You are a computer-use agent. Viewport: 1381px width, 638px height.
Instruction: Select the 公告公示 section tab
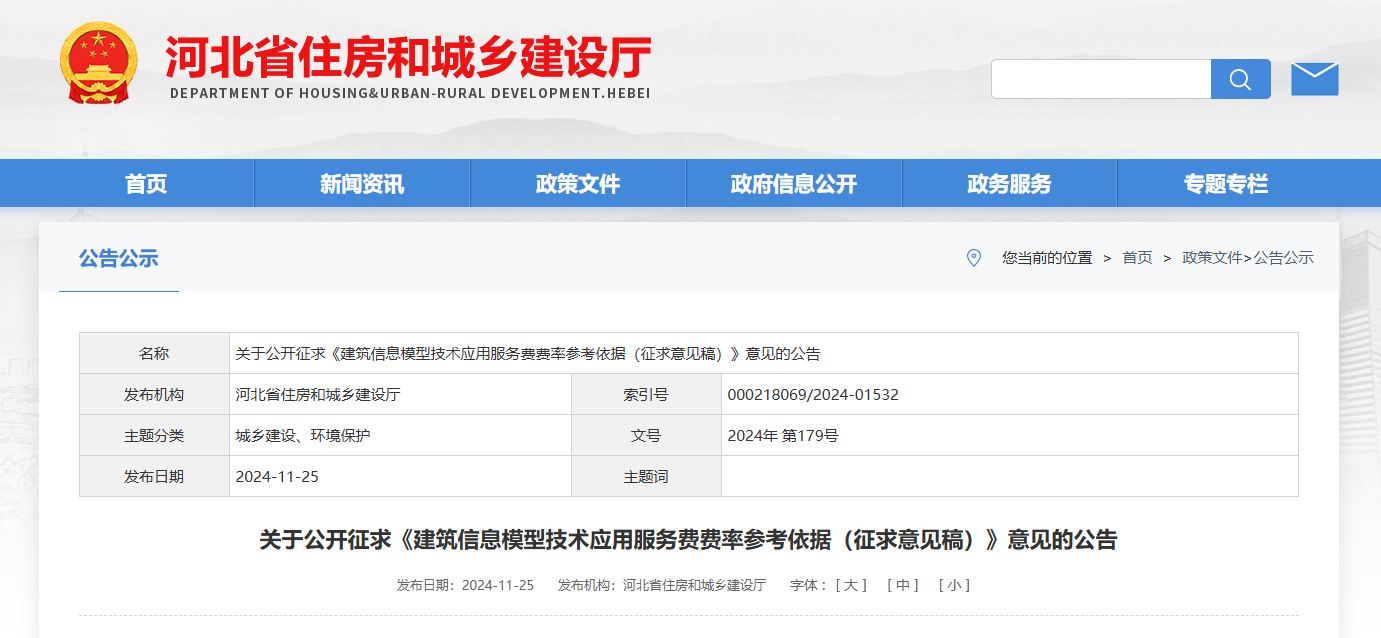point(119,258)
